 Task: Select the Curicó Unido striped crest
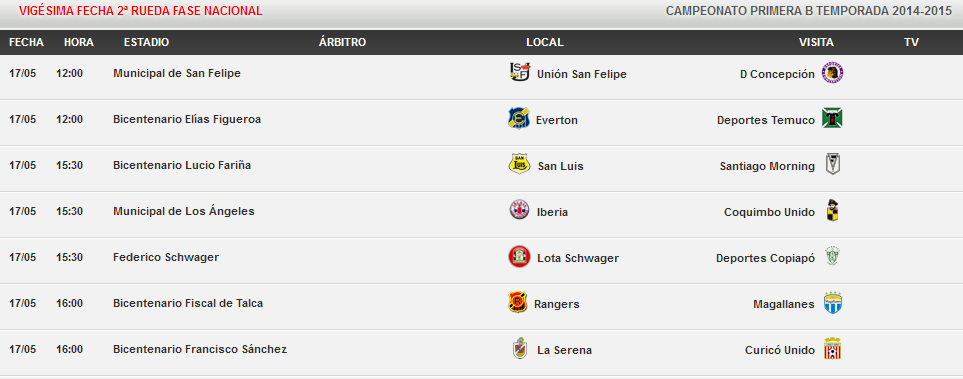click(832, 348)
